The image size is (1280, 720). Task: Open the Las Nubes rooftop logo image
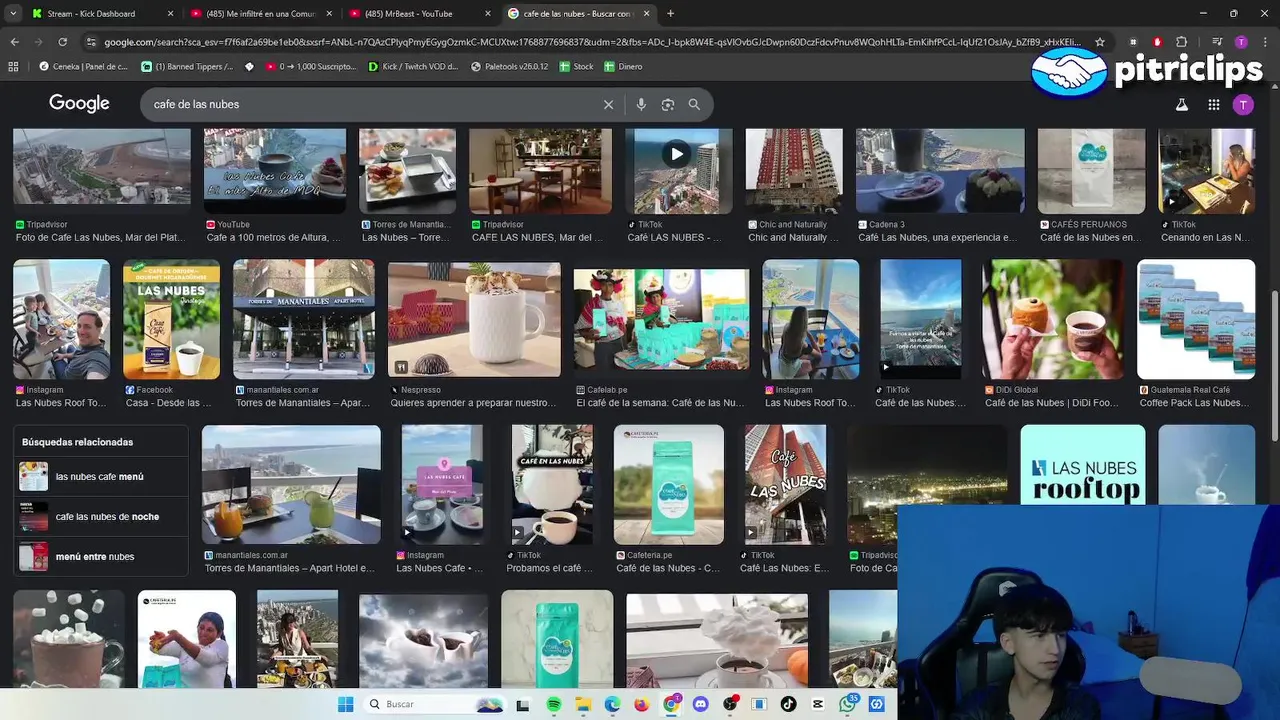point(1083,466)
